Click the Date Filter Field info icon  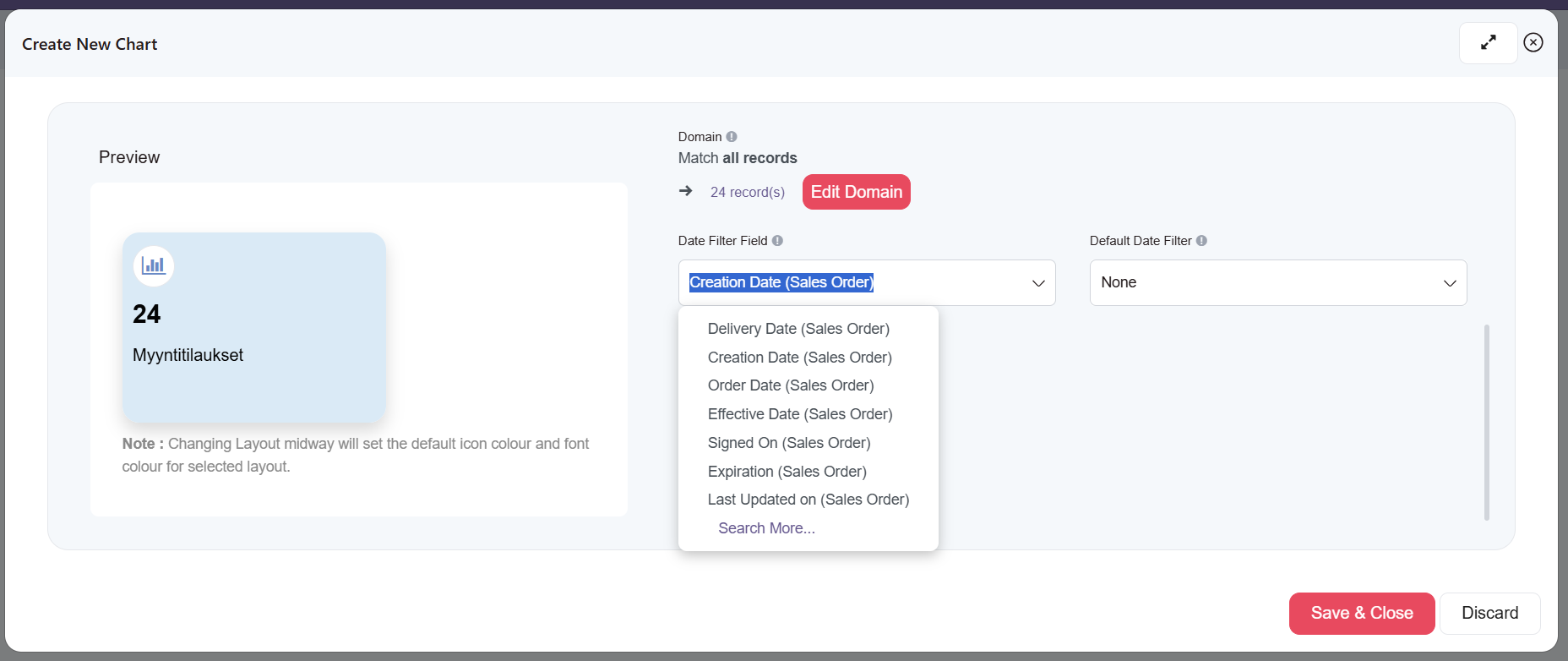777,241
